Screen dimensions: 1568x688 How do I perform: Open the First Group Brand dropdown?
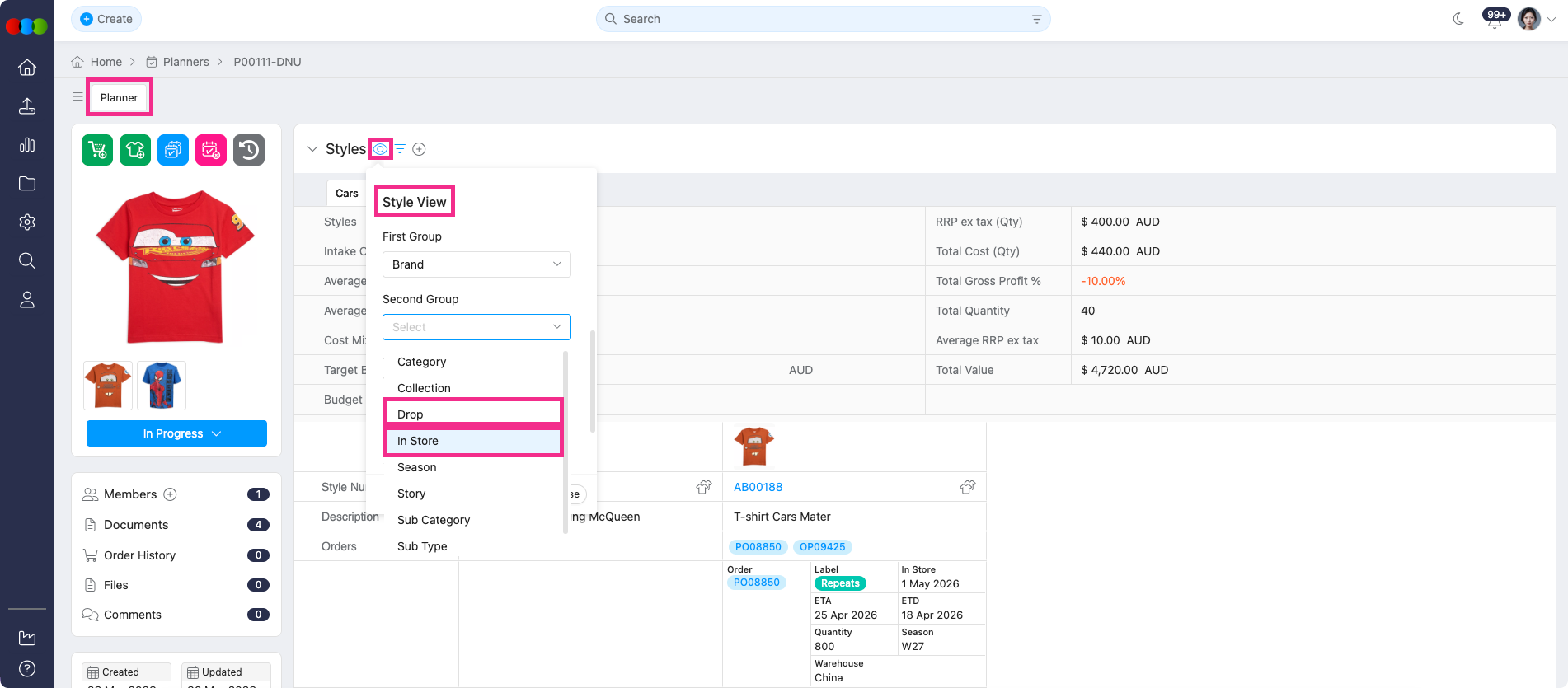point(477,264)
